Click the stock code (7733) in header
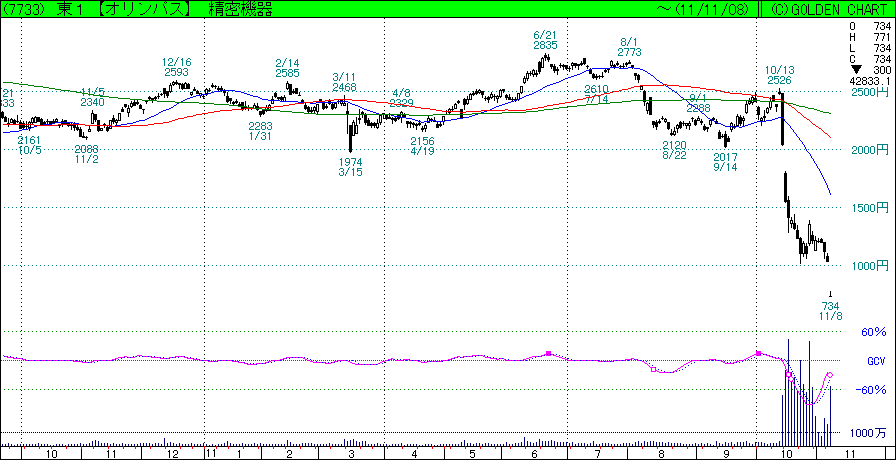Image resolution: width=896 pixels, height=460 pixels. pos(22,9)
